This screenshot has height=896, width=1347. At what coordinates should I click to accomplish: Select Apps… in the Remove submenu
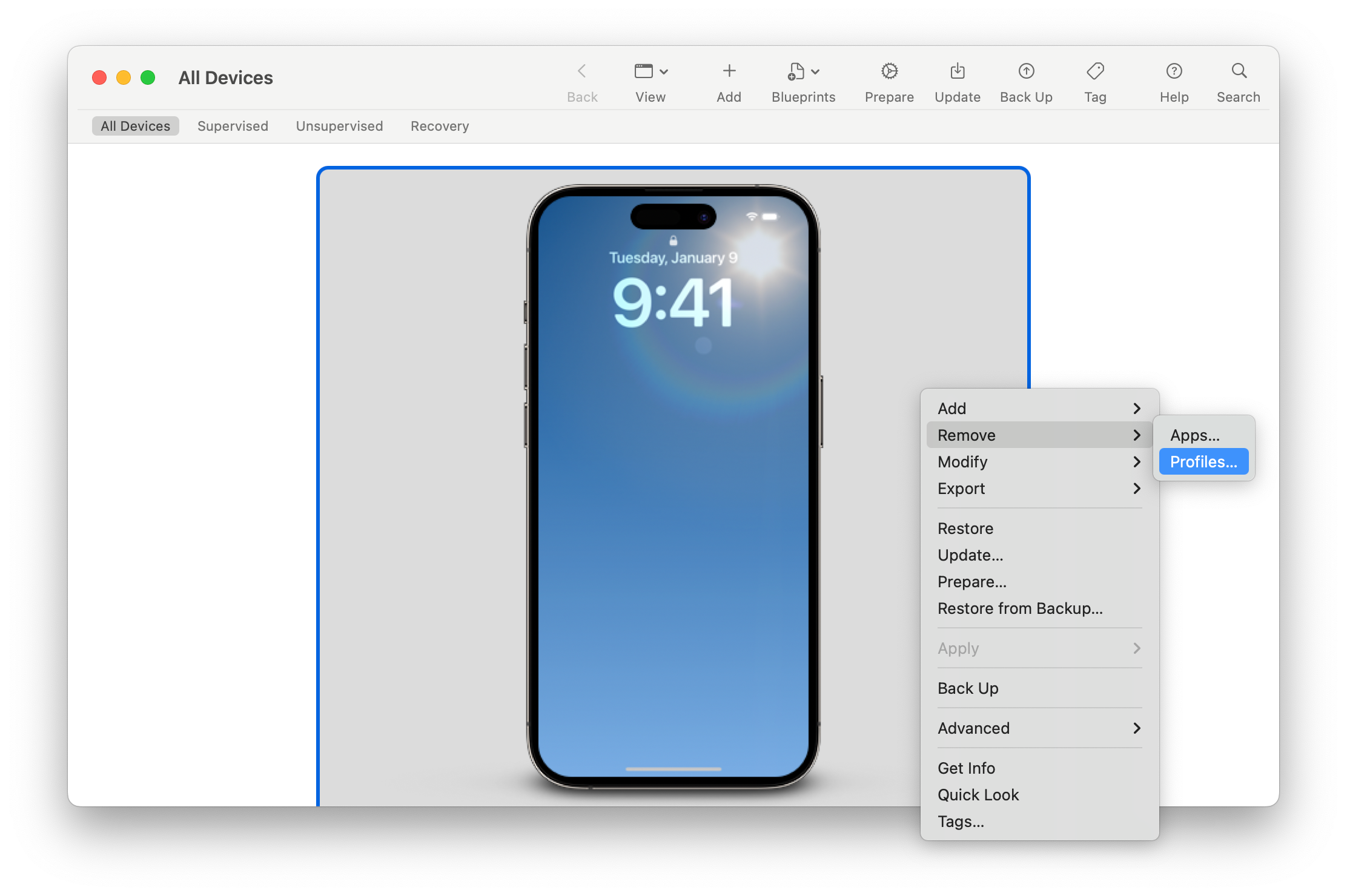(1203, 435)
